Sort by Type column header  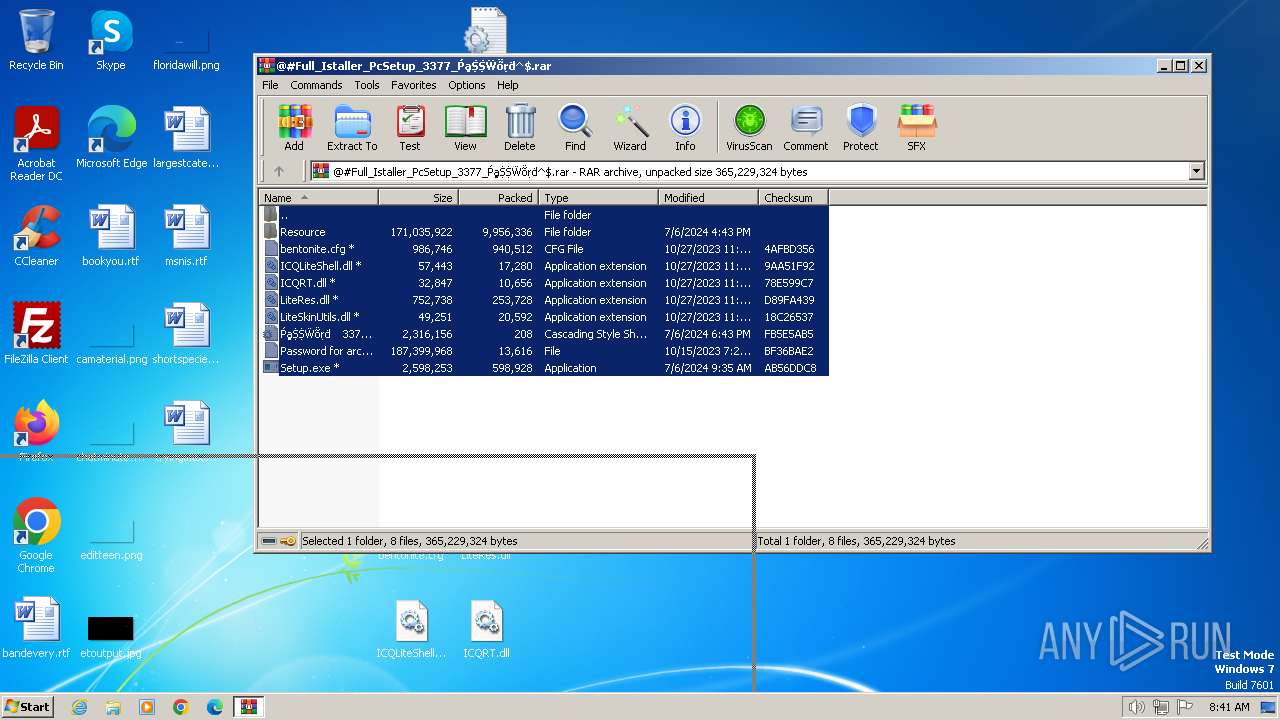click(x=598, y=198)
